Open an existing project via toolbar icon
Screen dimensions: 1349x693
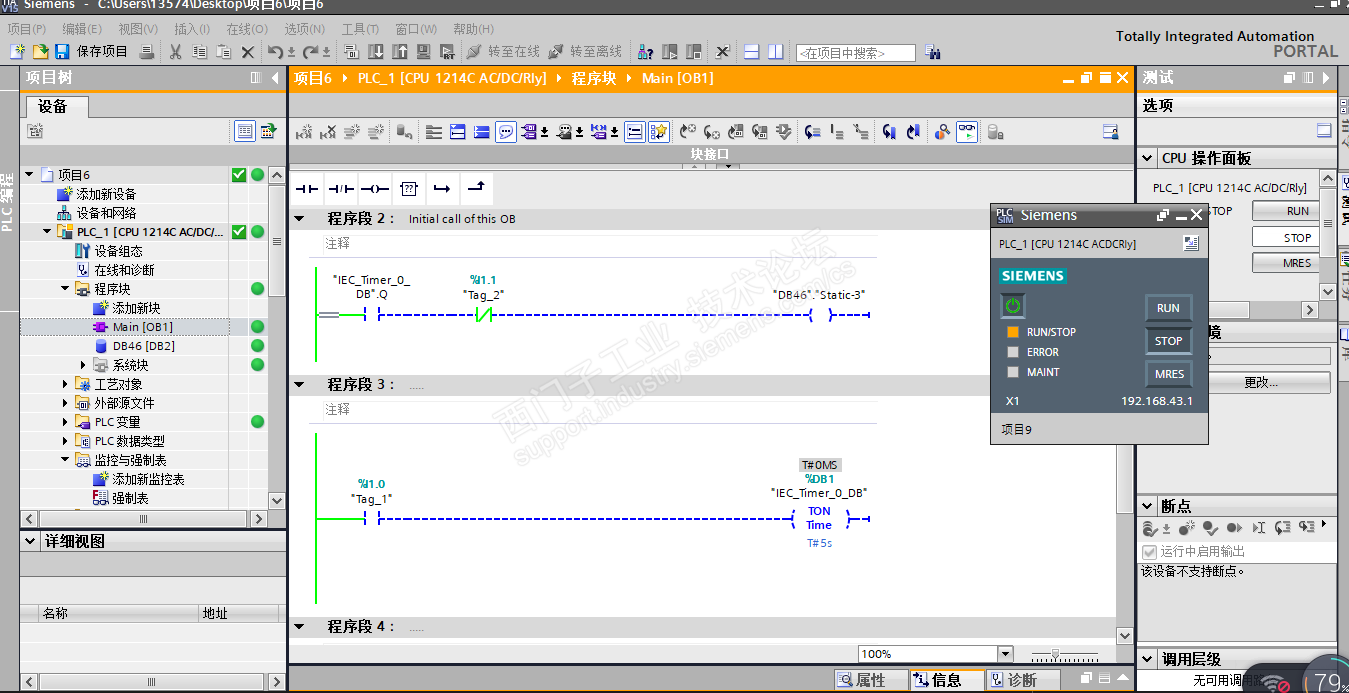(x=40, y=51)
